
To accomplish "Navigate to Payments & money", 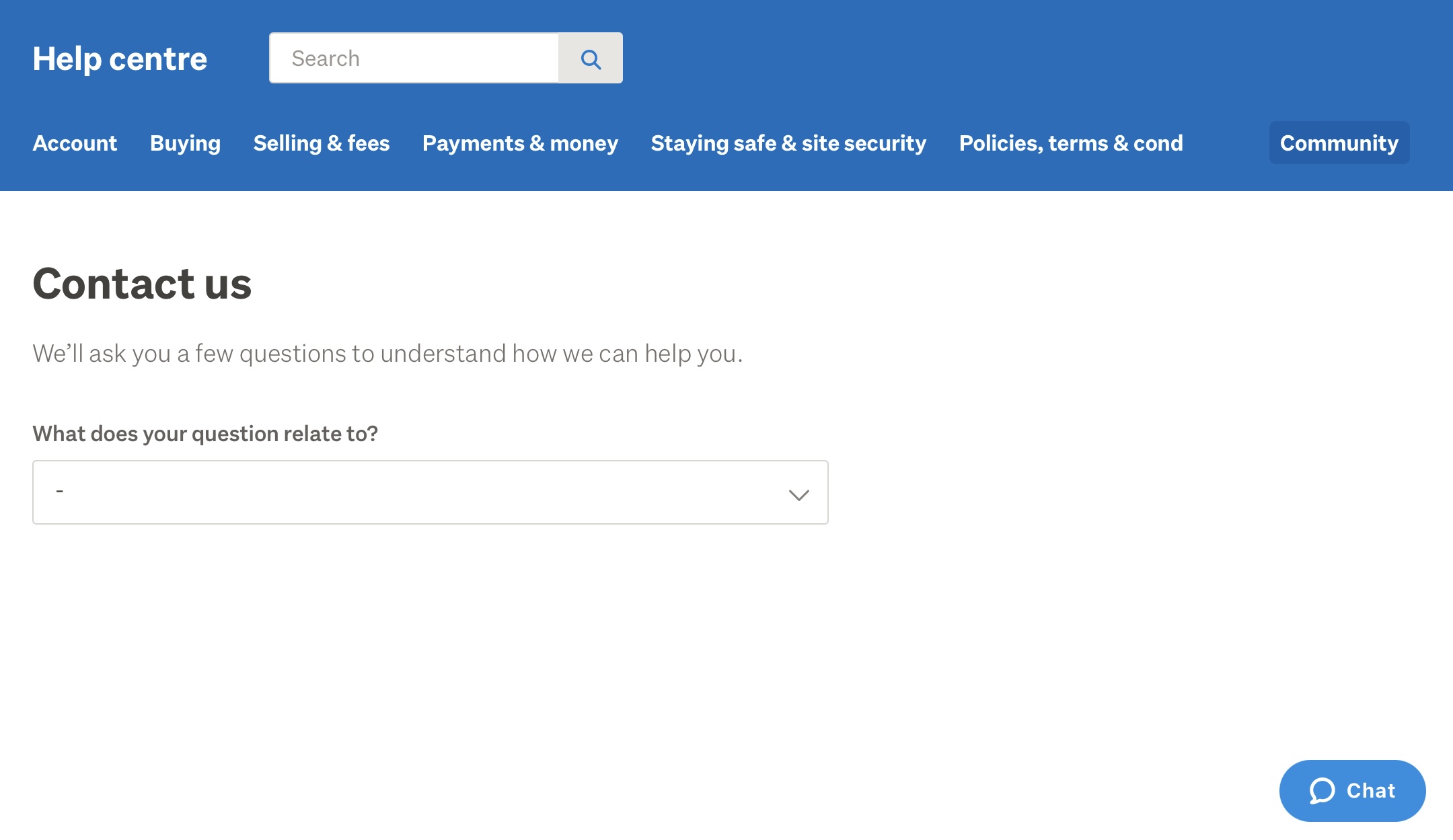I will [x=520, y=143].
